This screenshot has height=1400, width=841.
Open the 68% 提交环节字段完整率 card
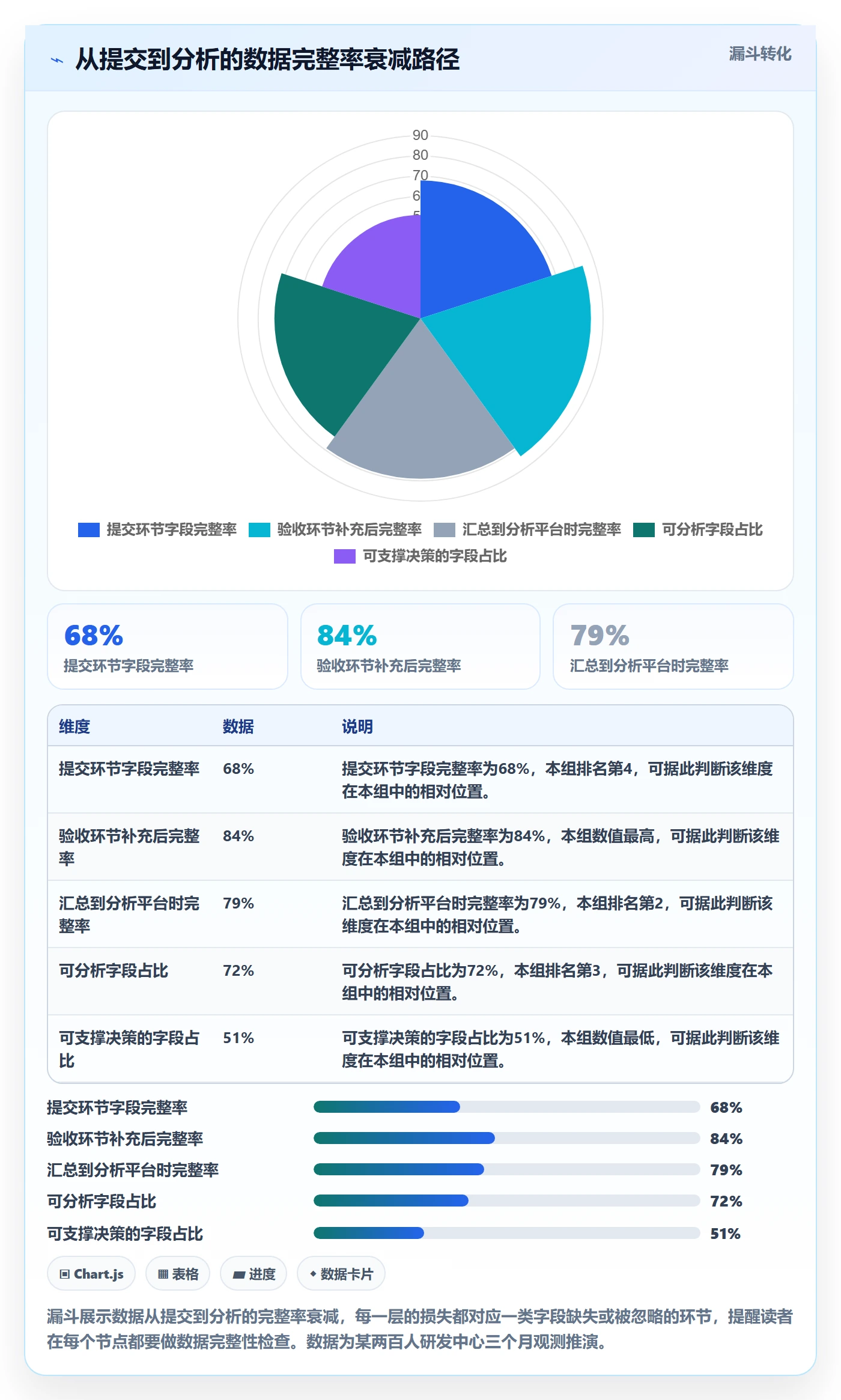pos(168,647)
